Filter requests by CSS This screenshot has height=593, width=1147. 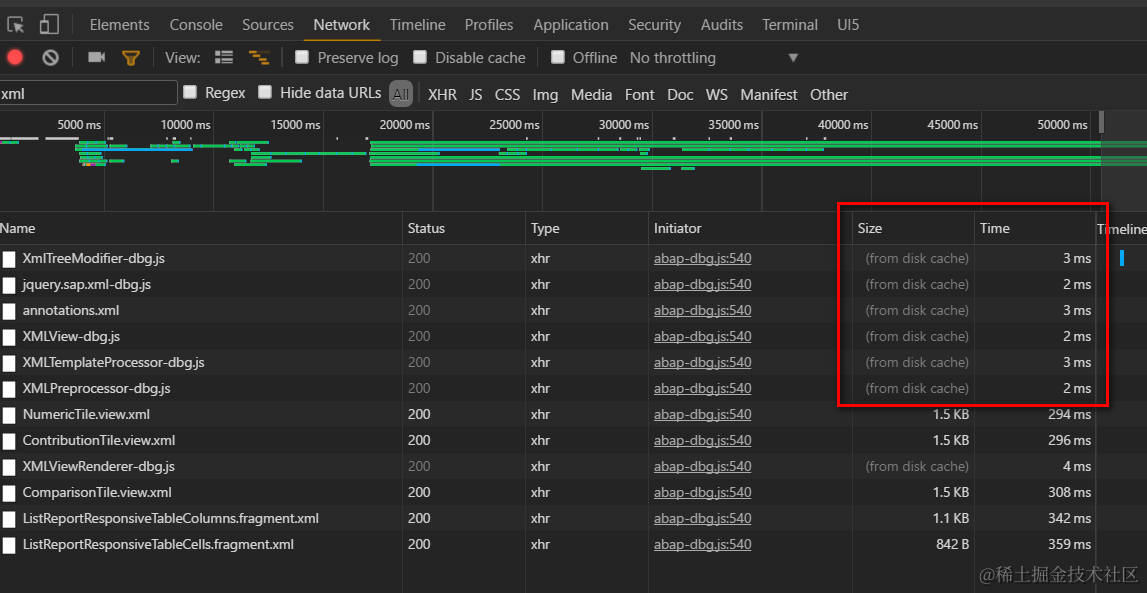click(x=508, y=94)
